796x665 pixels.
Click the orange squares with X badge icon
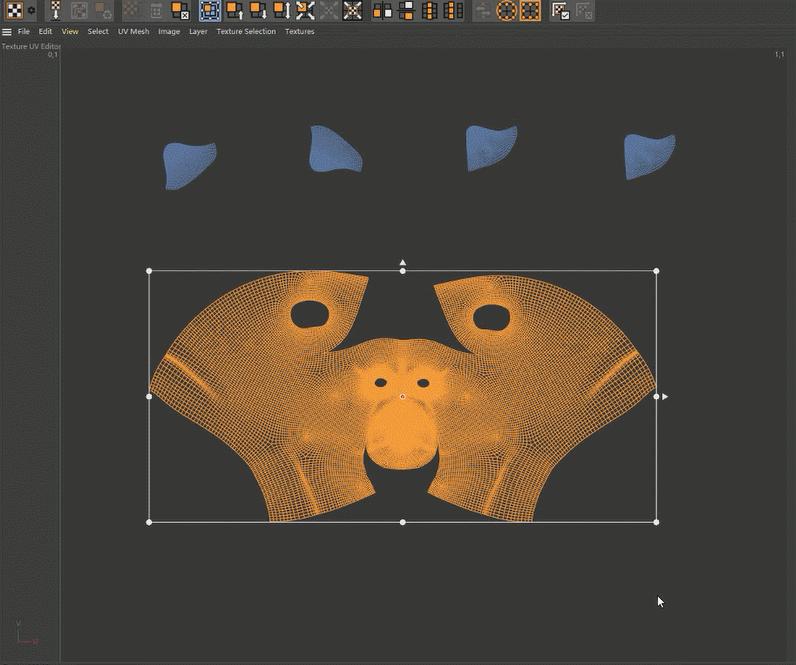tap(180, 10)
